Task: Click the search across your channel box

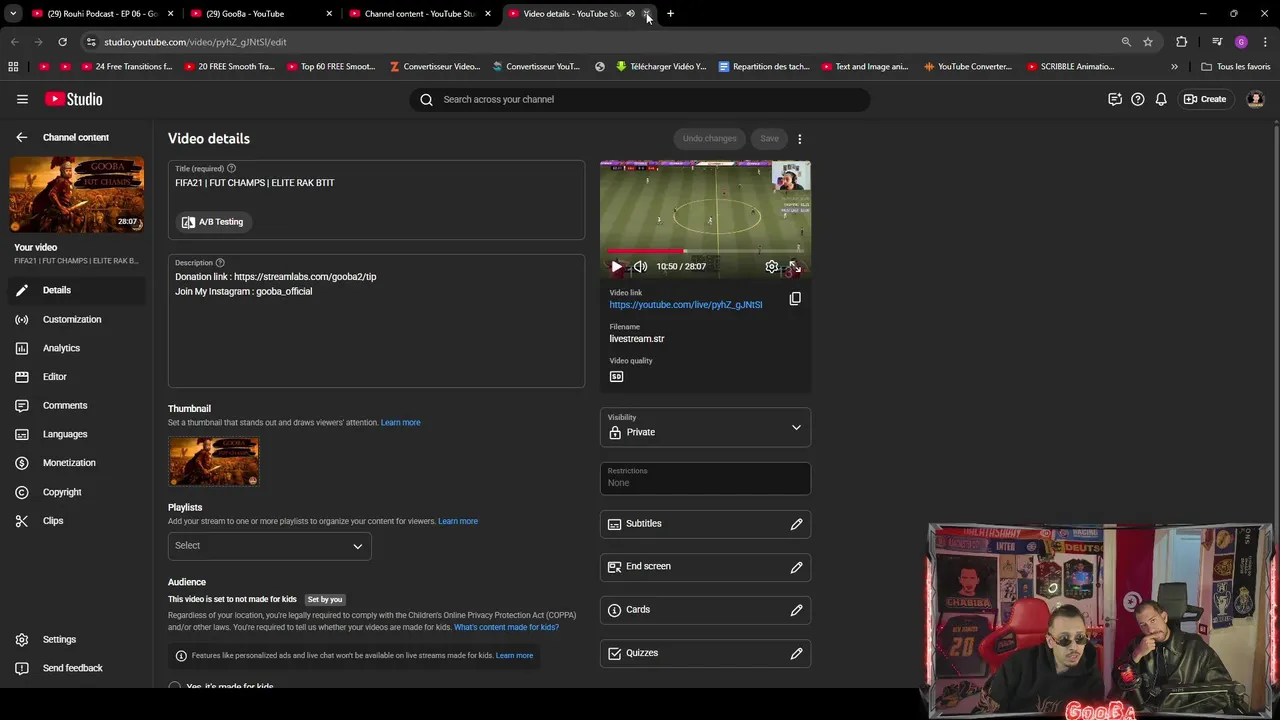Action: [x=640, y=99]
